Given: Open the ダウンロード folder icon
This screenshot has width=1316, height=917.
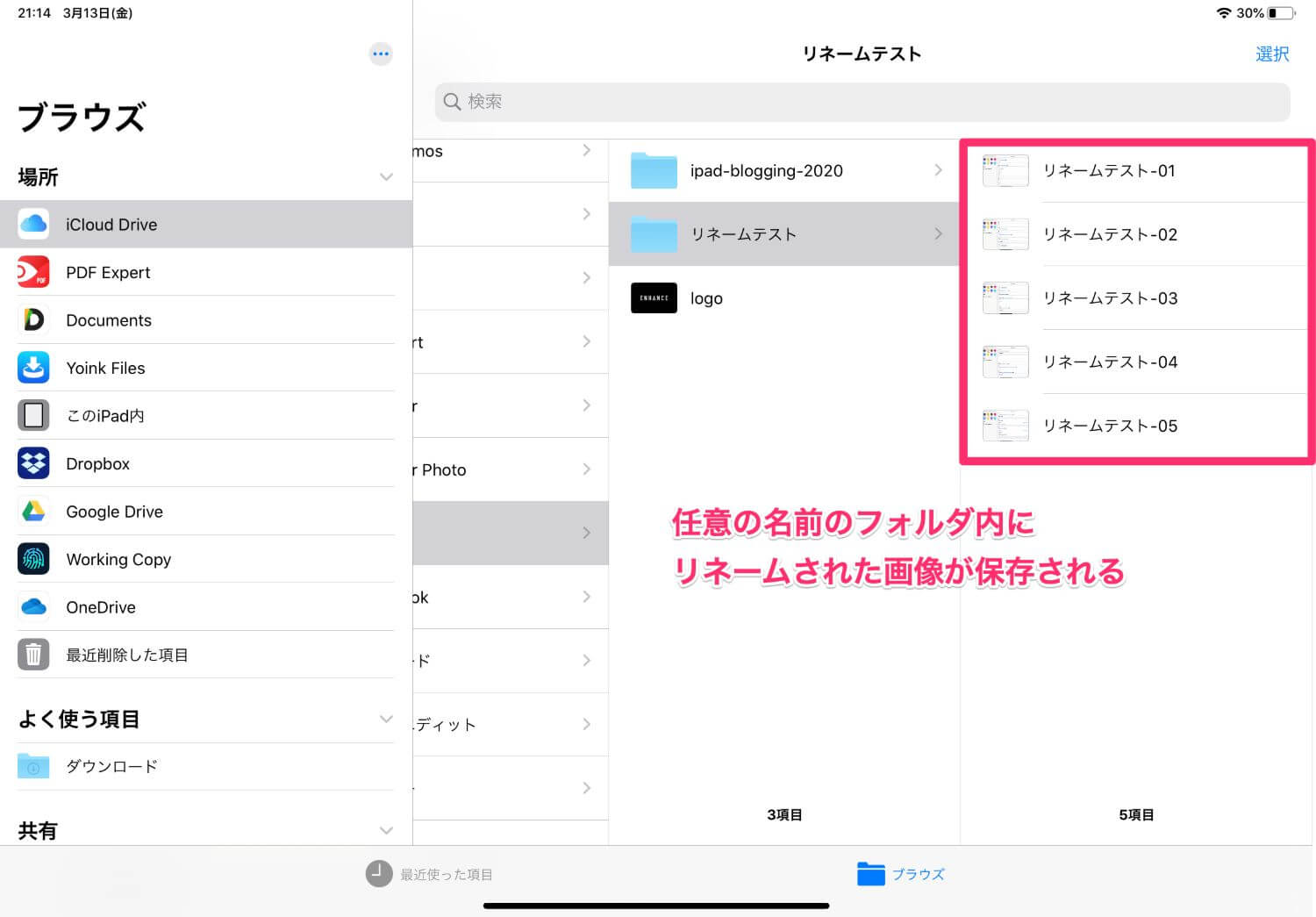Looking at the screenshot, I should pyautogui.click(x=33, y=766).
